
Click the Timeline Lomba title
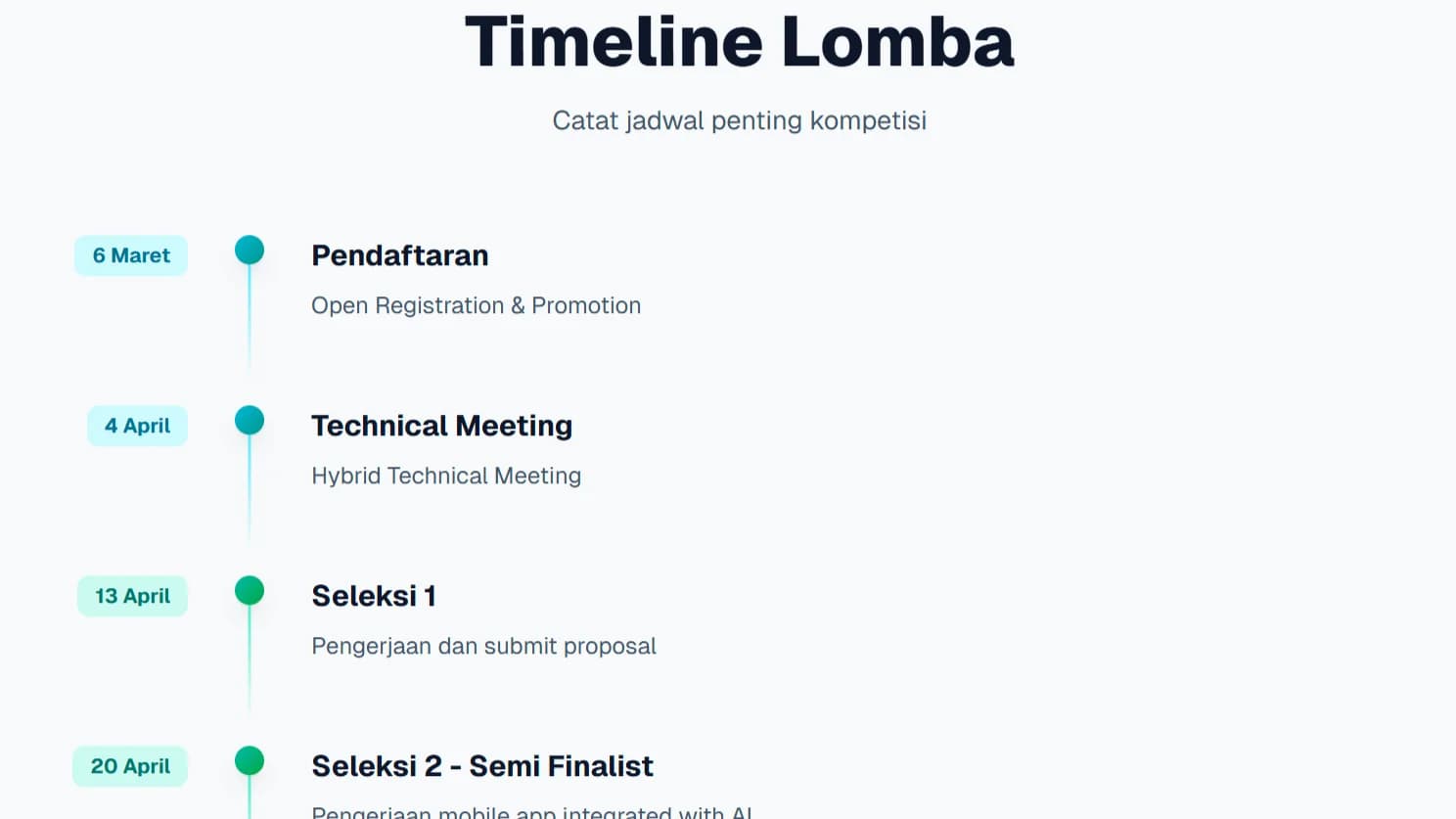pos(739,42)
